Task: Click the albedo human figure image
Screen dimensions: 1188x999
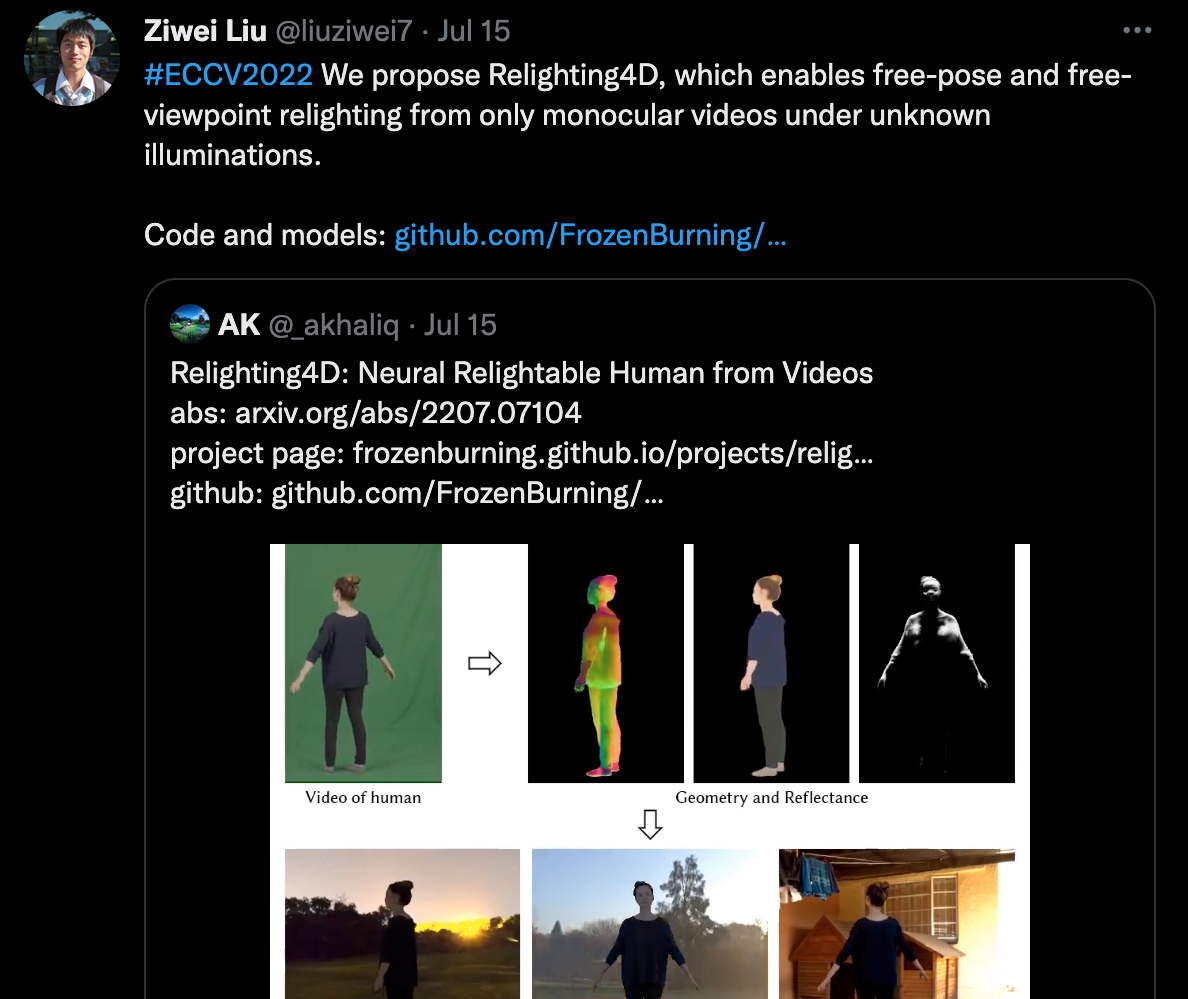Action: pos(771,663)
